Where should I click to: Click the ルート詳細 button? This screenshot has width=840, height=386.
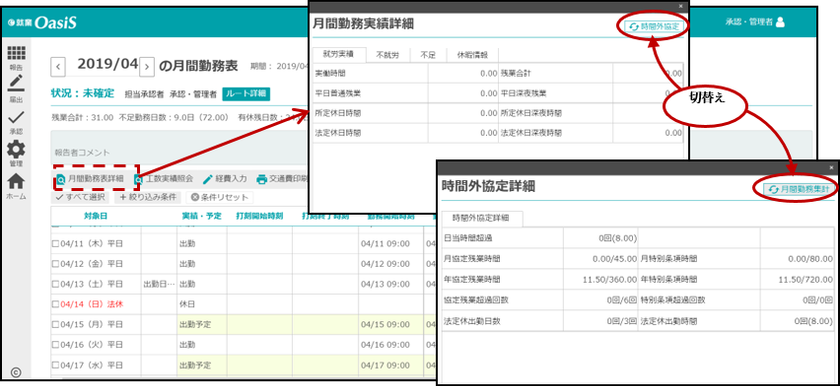tap(246, 94)
